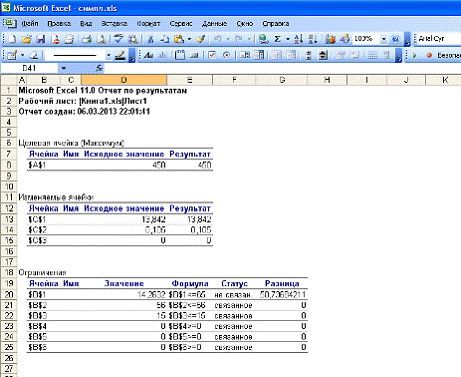Viewport: 461px width, 377px height.
Task: Open the Print Preview magnifier icon
Action: tap(101, 39)
